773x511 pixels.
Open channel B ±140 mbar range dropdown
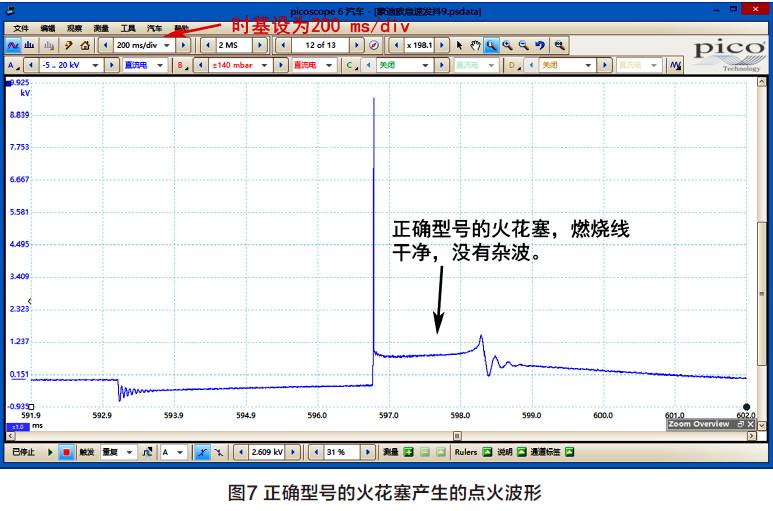tap(265, 65)
